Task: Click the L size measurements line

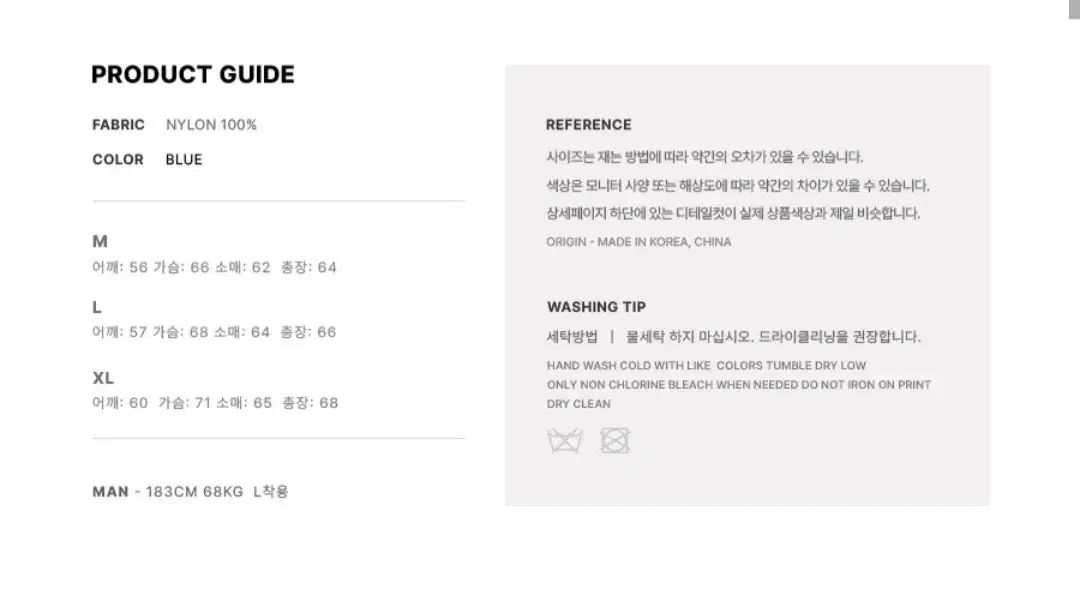Action: click(x=214, y=332)
